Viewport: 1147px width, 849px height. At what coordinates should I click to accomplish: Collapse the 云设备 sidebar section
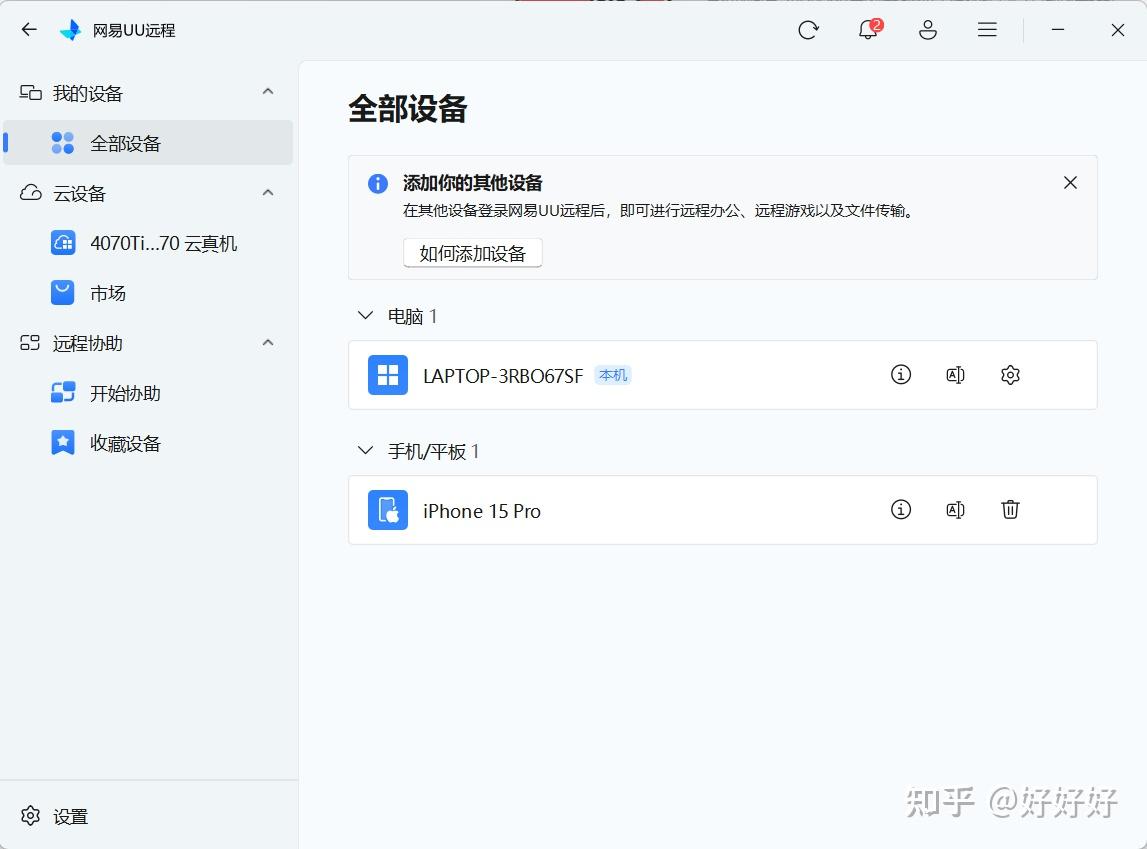(268, 193)
